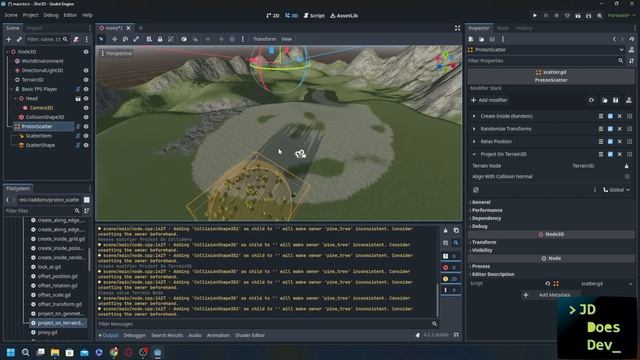This screenshot has height=360, width=640.
Task: Click documentation icon in Modifier Stack header
Action: [x=629, y=100]
